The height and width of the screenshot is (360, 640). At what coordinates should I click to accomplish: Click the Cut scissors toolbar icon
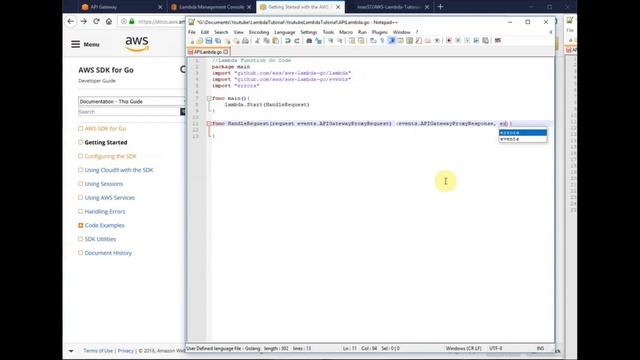tap(257, 41)
